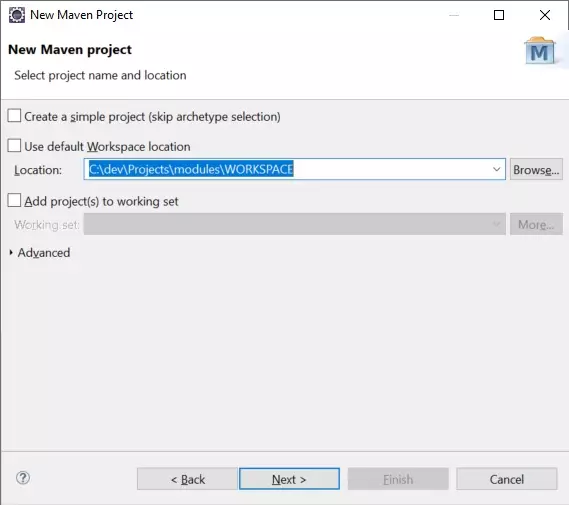The height and width of the screenshot is (505, 569).
Task: Click the Eclipse icon in title bar
Action: click(x=17, y=15)
